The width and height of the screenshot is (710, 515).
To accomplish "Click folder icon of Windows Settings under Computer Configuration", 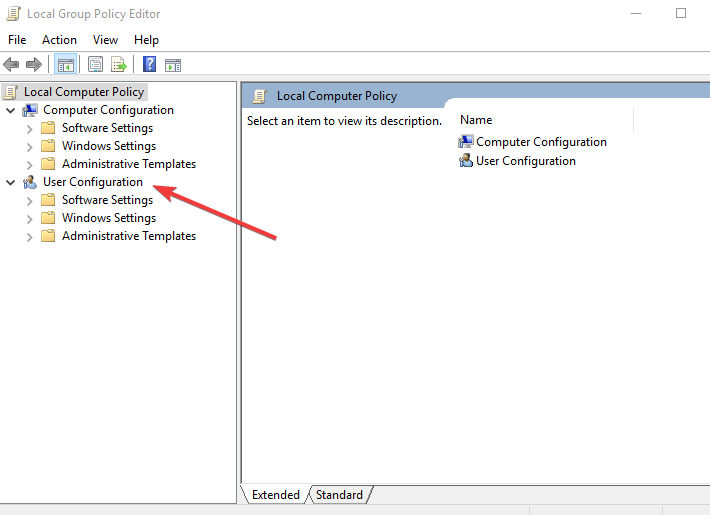I will pyautogui.click(x=48, y=146).
